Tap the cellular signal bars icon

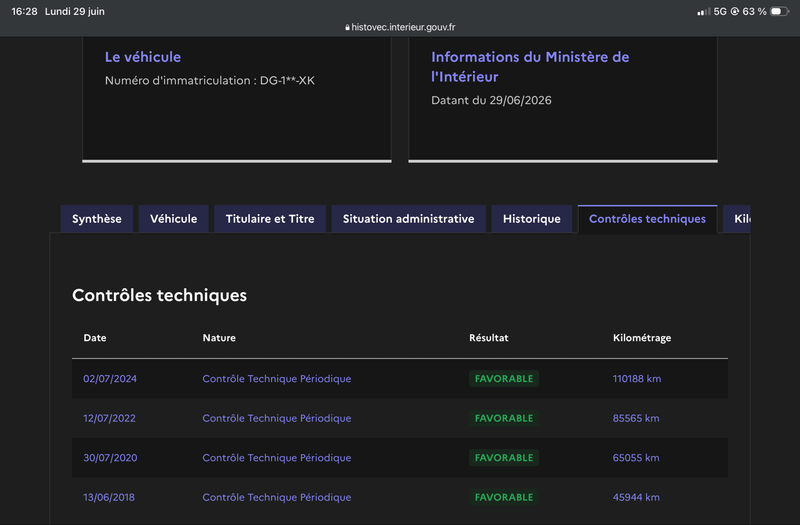coord(704,11)
